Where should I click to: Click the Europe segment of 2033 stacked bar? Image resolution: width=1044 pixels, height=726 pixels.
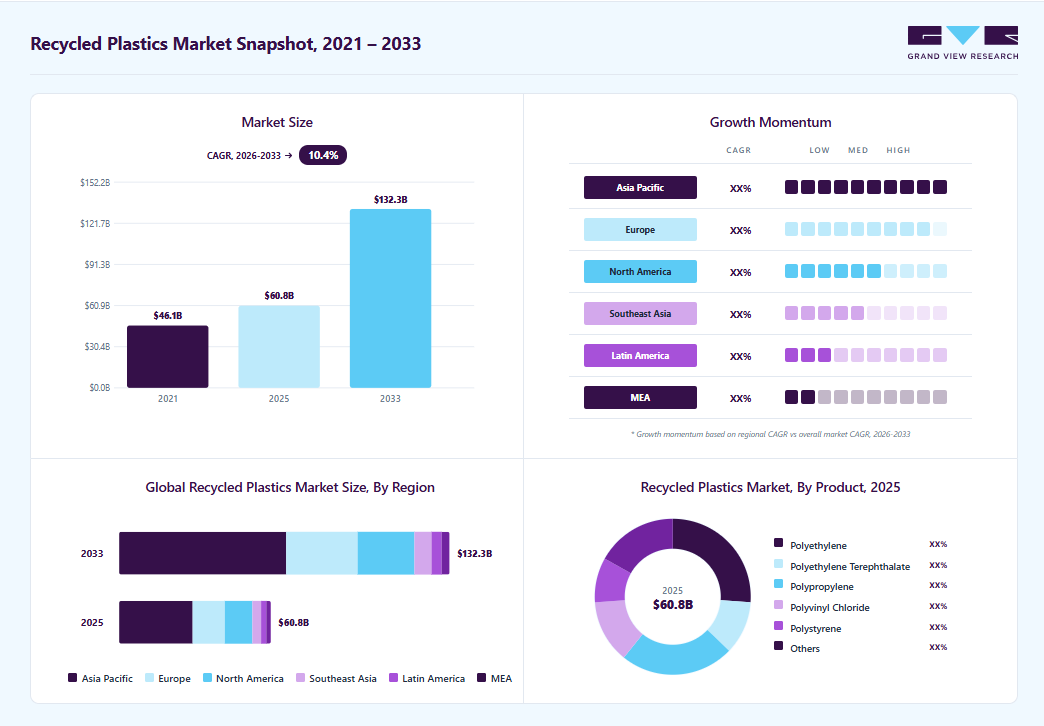pyautogui.click(x=322, y=553)
